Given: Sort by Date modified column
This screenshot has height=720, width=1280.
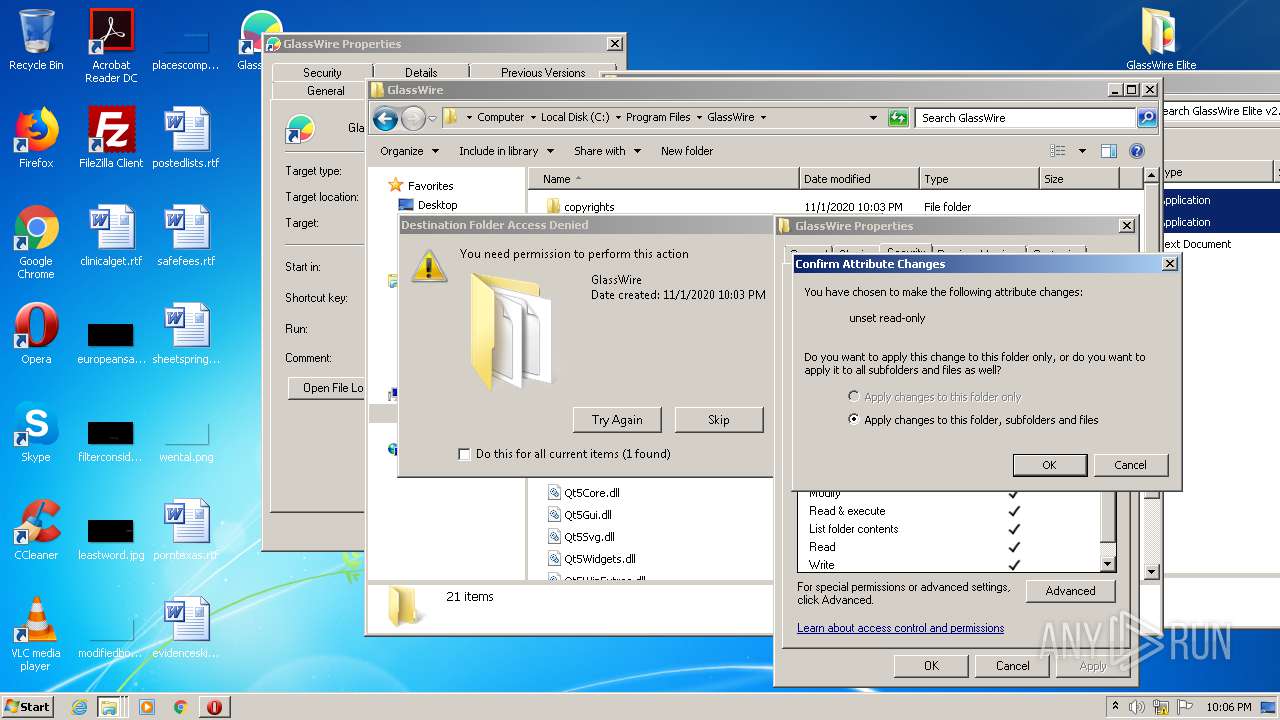Looking at the screenshot, I should [859, 179].
